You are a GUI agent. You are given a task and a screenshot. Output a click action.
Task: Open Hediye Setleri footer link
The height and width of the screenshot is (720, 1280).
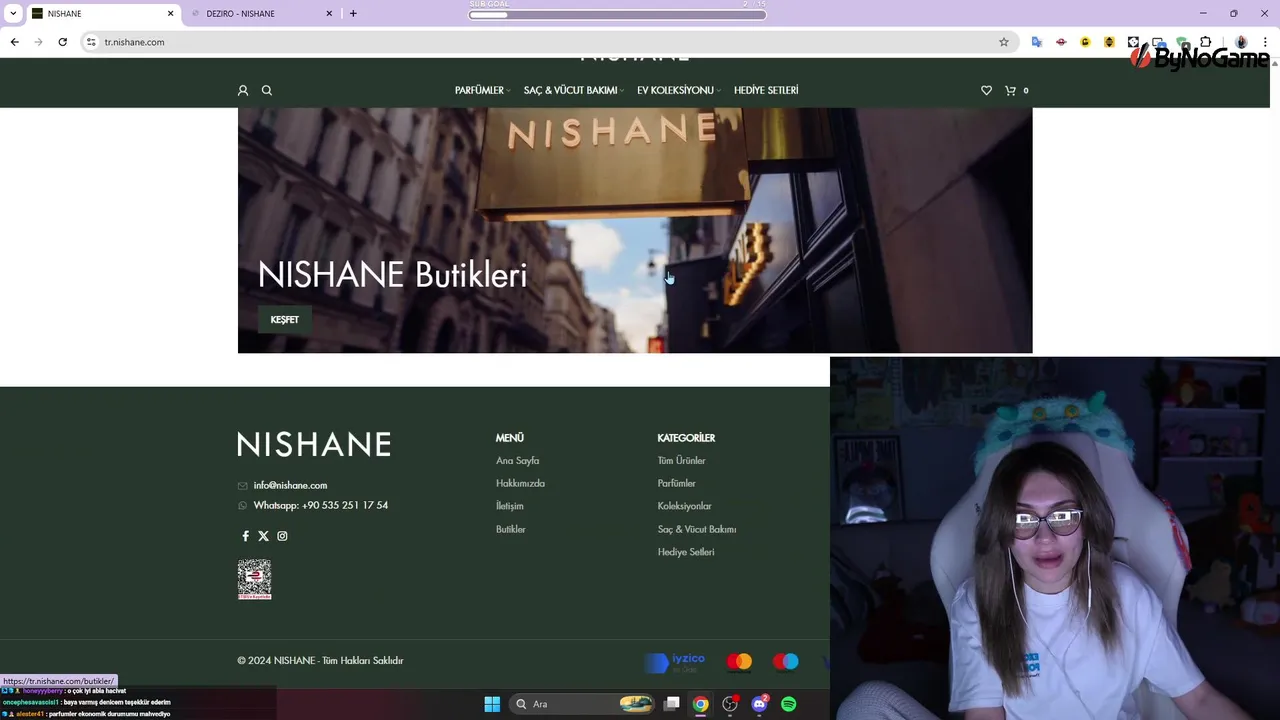click(686, 552)
